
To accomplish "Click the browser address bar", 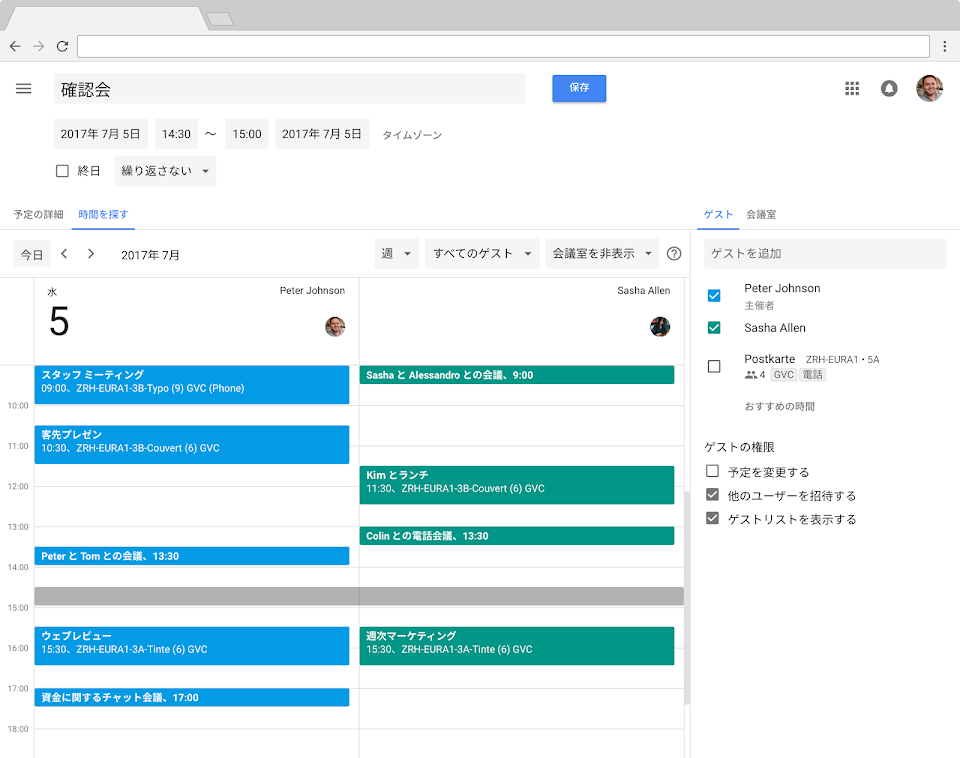I will coord(503,46).
